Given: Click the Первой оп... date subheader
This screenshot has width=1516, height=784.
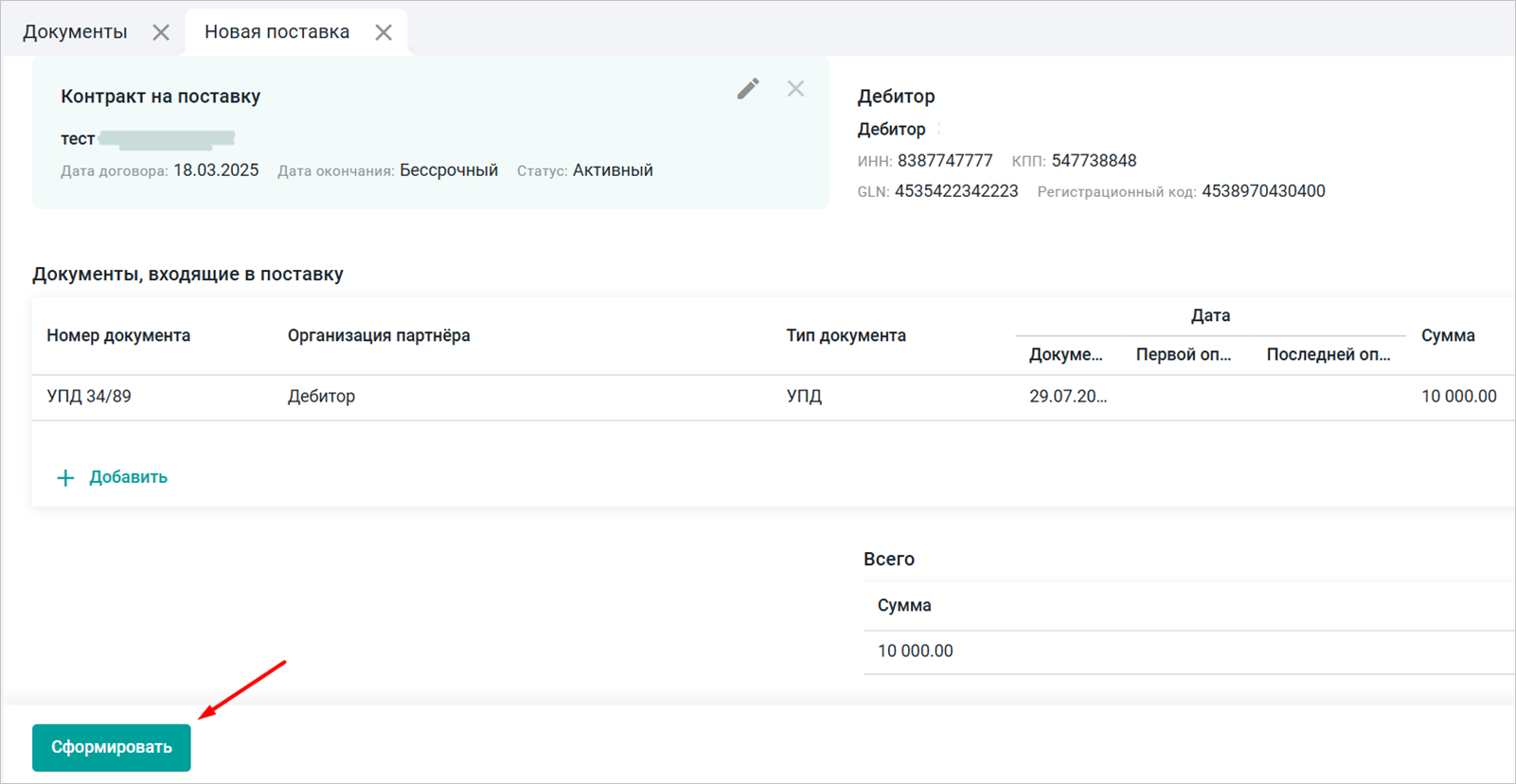Looking at the screenshot, I should click(1183, 355).
